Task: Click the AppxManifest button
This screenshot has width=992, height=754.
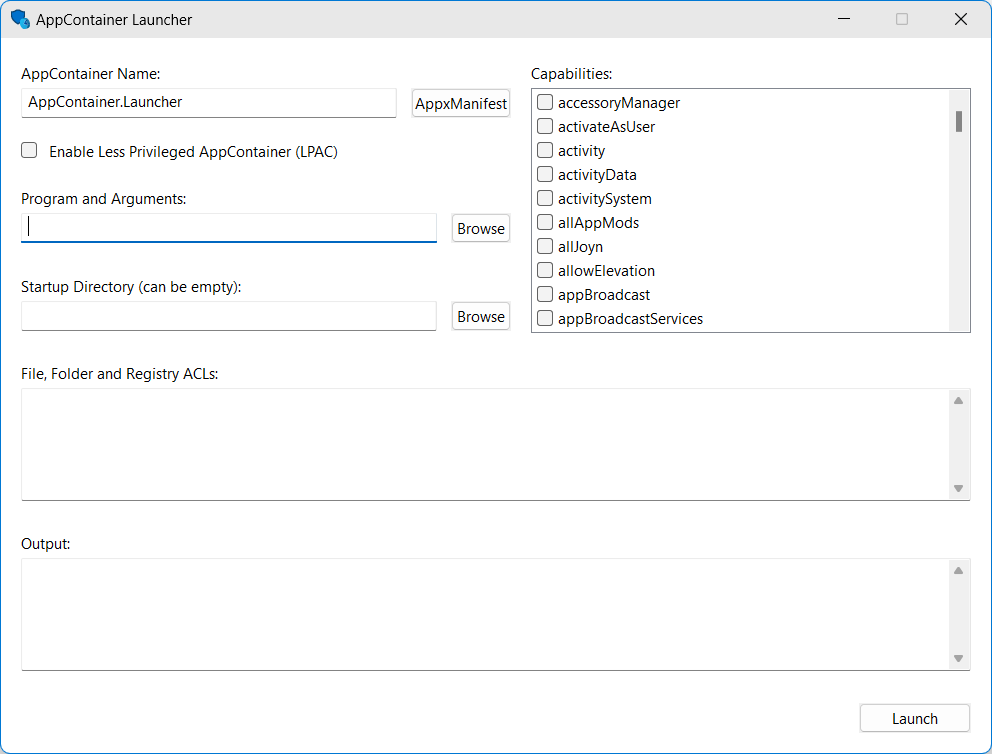Action: tap(460, 102)
